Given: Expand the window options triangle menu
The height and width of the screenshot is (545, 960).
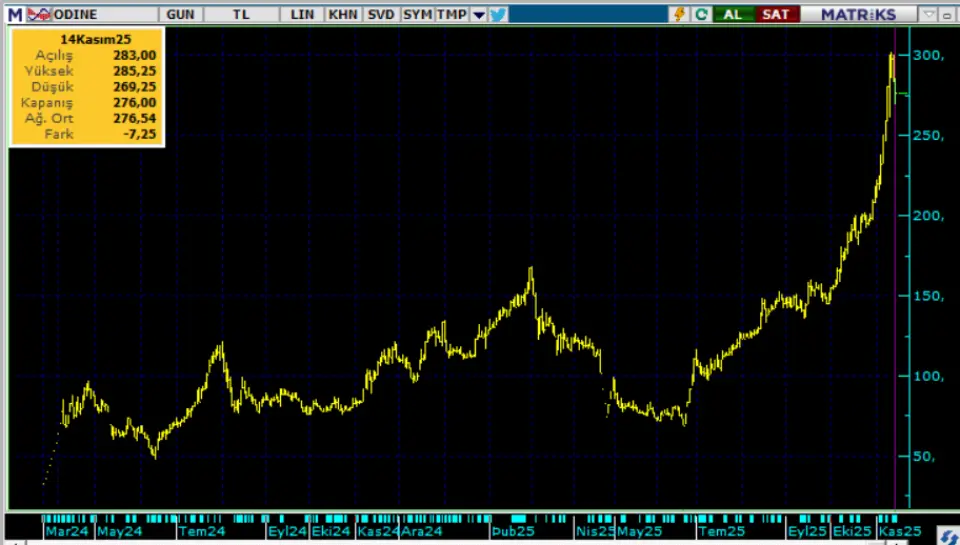Looking at the screenshot, I should coord(929,14).
